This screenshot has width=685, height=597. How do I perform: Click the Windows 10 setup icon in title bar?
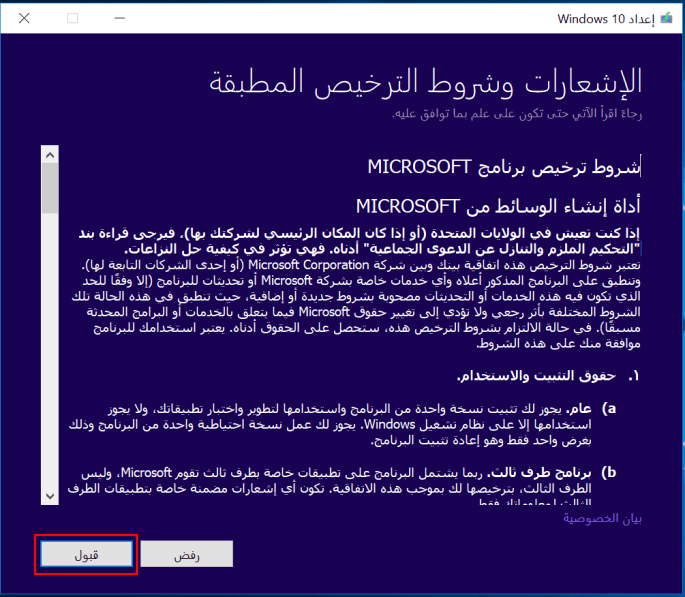click(x=666, y=18)
